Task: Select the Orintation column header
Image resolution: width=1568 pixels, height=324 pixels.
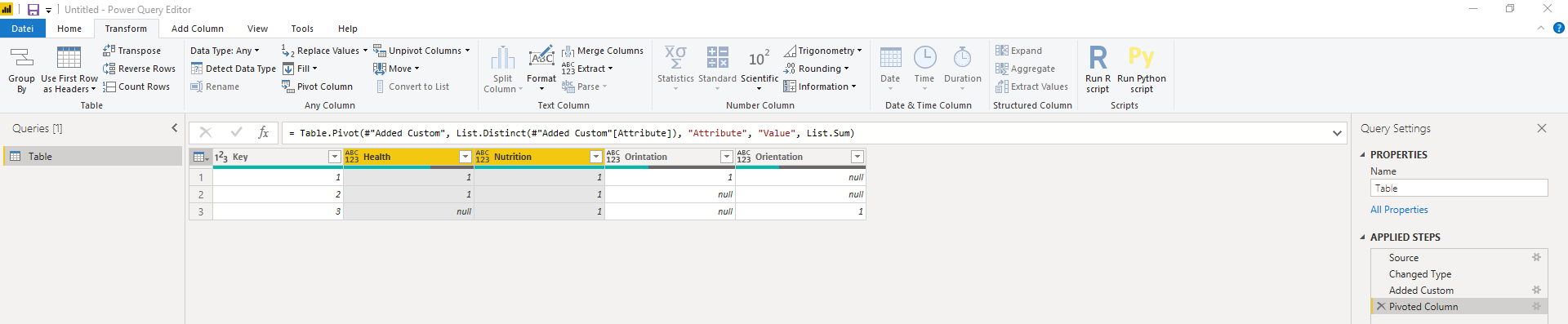Action: click(670, 157)
